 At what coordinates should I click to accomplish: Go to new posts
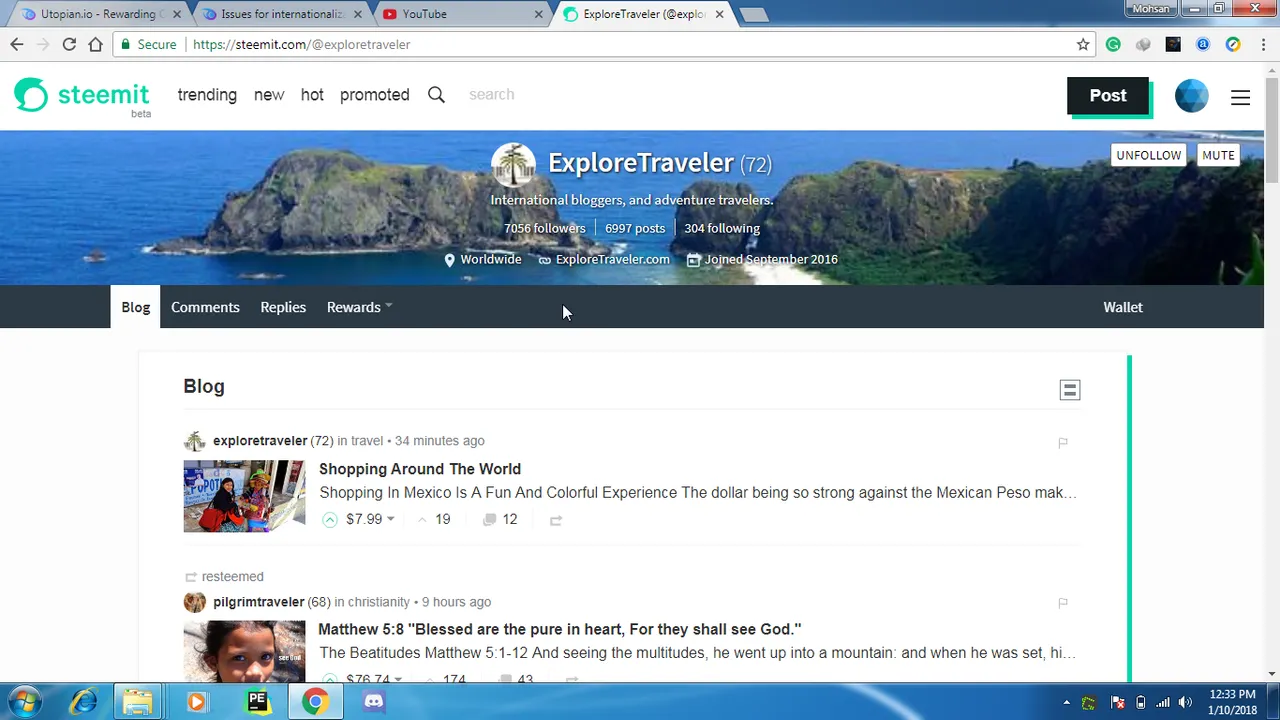[269, 95]
